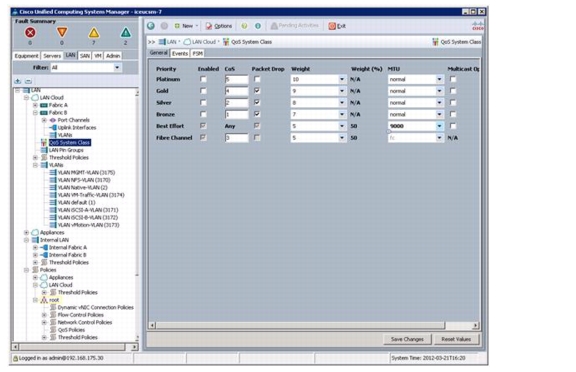Screen dimensions: 576x372
Task: Toggle Platinum Packet Drop checkbox
Action: [x=257, y=79]
